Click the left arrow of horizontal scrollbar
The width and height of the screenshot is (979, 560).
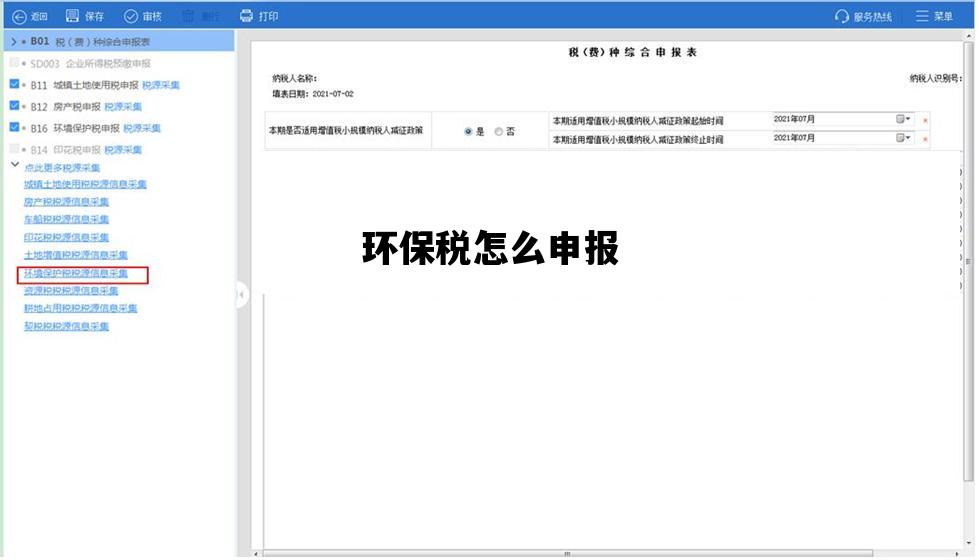coord(255,554)
